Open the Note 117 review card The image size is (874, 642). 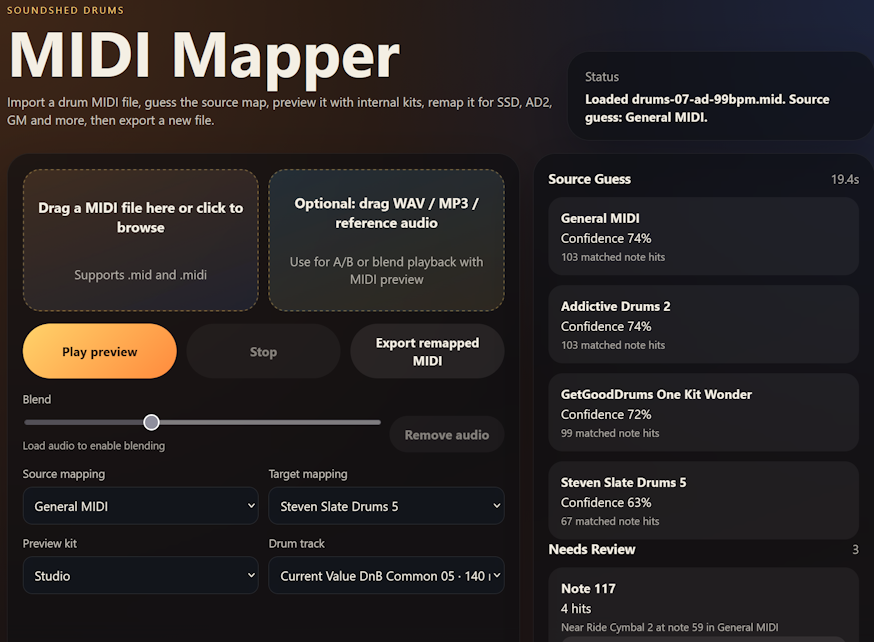coord(703,605)
